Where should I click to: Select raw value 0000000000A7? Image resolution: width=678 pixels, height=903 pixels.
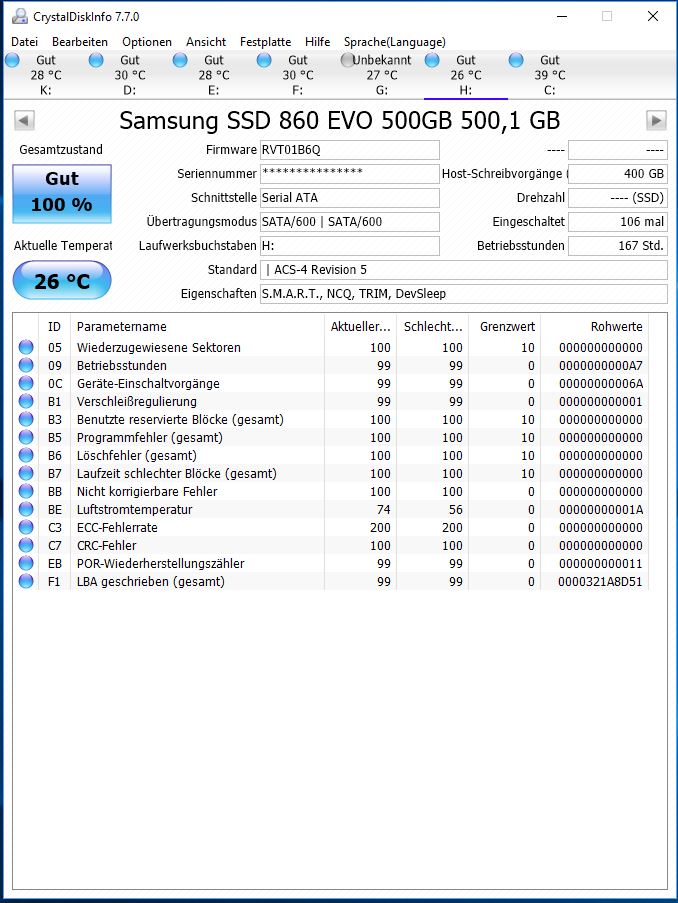click(600, 366)
